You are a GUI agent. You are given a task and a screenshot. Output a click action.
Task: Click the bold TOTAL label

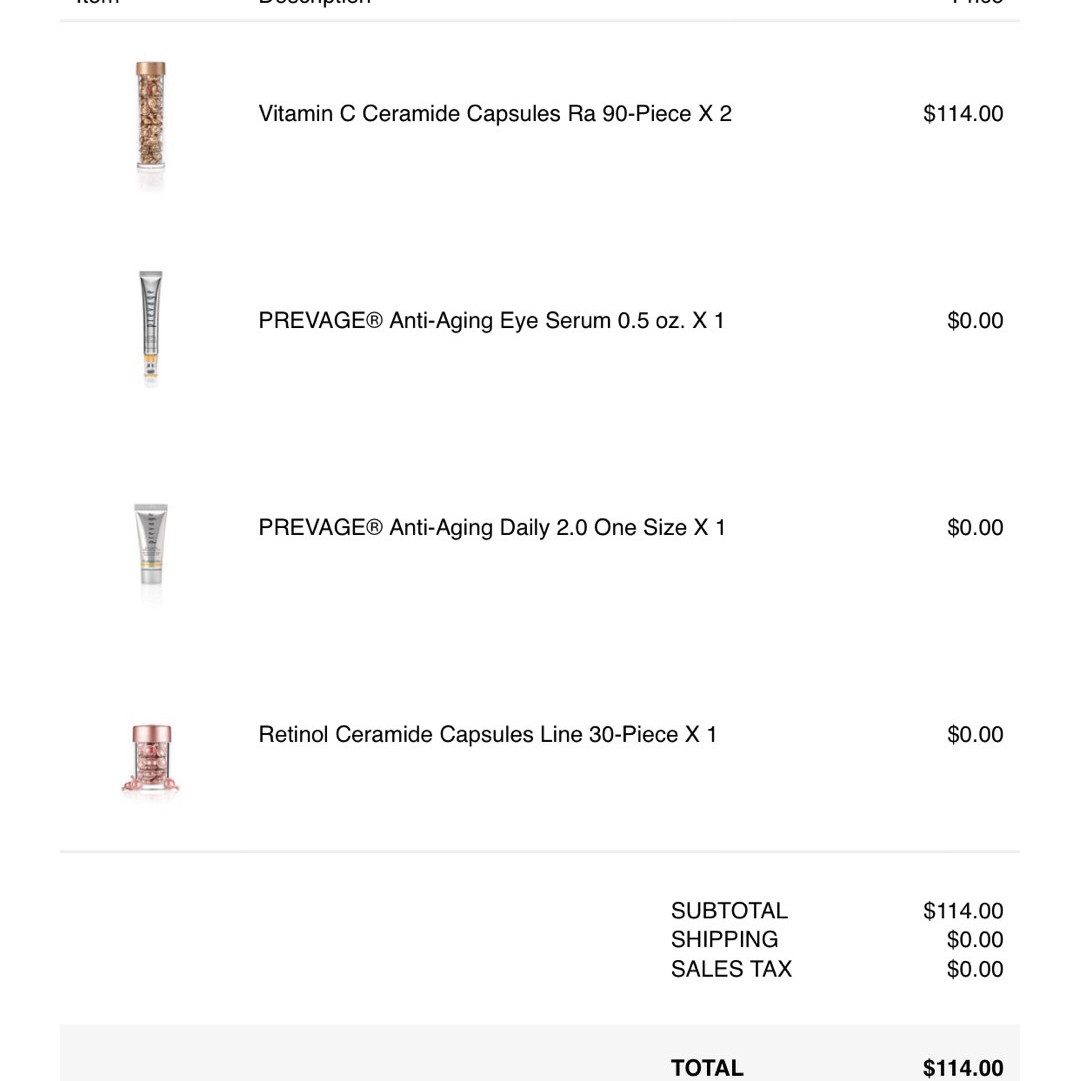pos(707,1068)
